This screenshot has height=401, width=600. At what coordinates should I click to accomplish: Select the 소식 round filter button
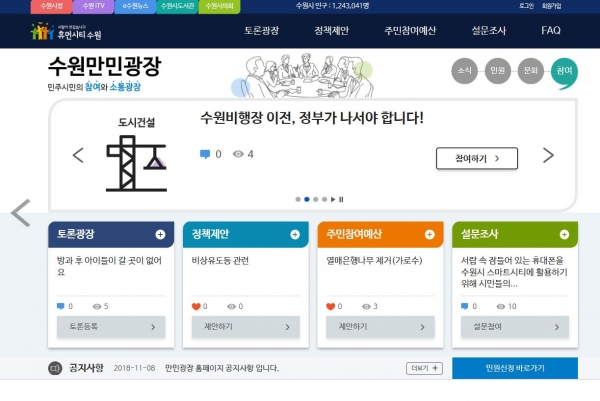tap(464, 71)
